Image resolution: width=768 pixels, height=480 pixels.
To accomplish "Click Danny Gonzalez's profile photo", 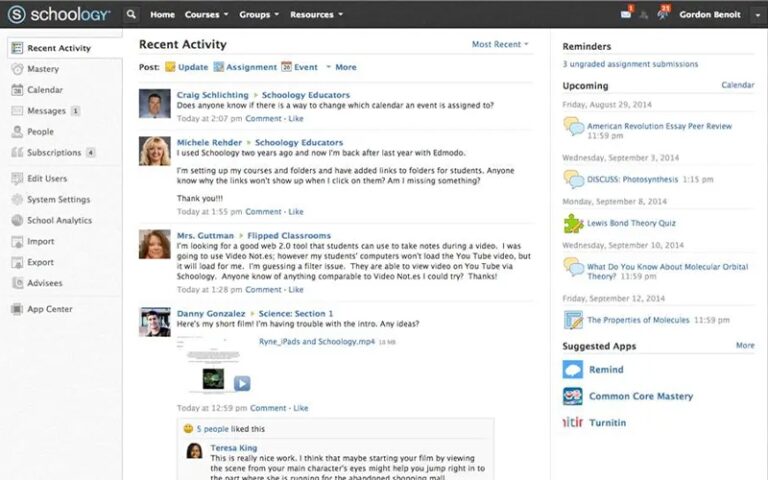I will click(155, 322).
